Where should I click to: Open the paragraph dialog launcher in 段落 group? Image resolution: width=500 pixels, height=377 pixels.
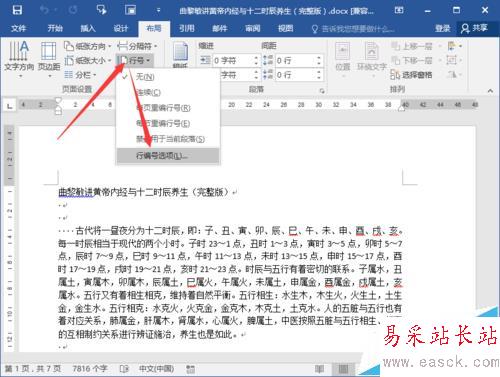point(322,90)
